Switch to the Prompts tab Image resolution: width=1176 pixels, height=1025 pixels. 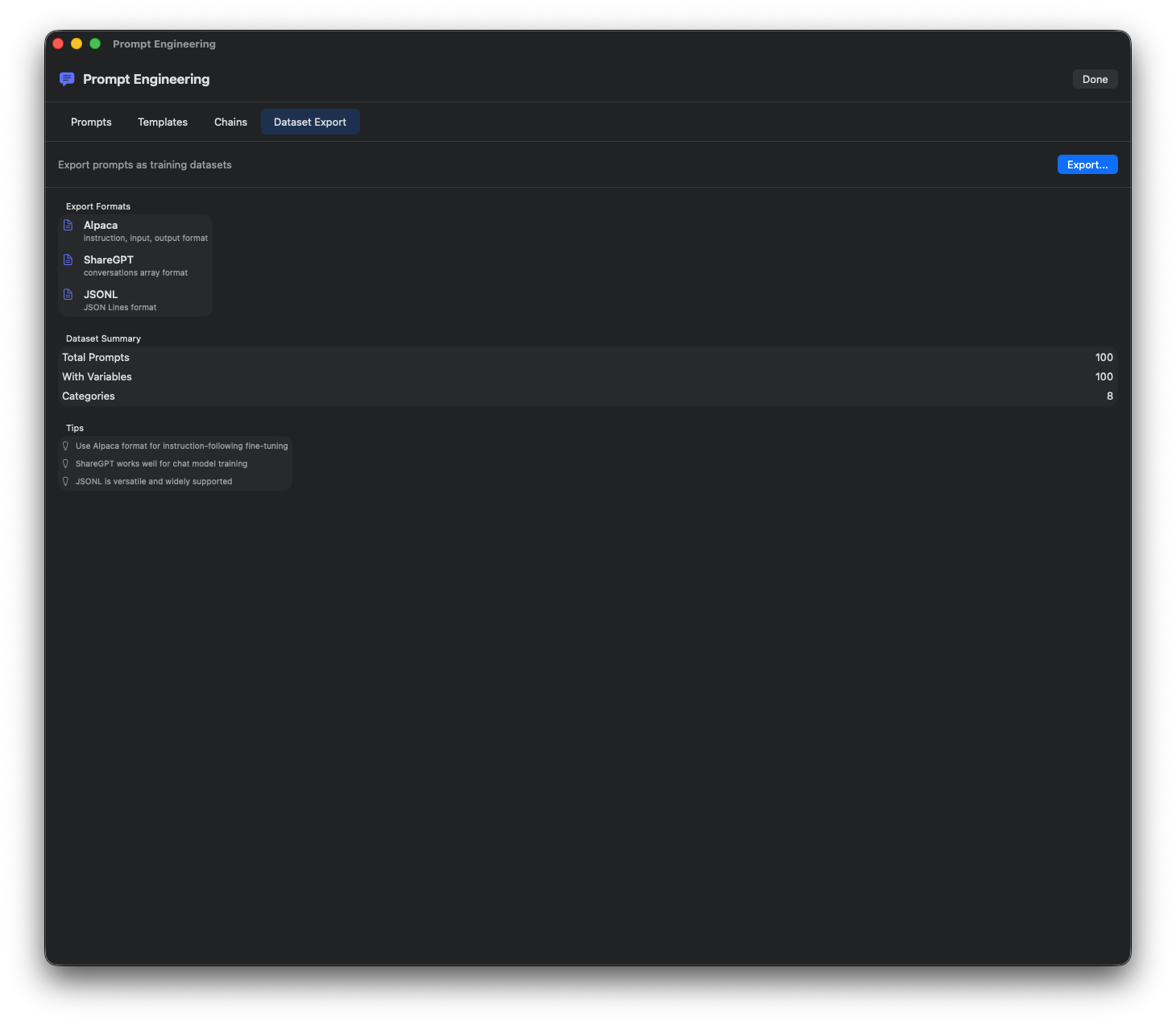tap(91, 122)
